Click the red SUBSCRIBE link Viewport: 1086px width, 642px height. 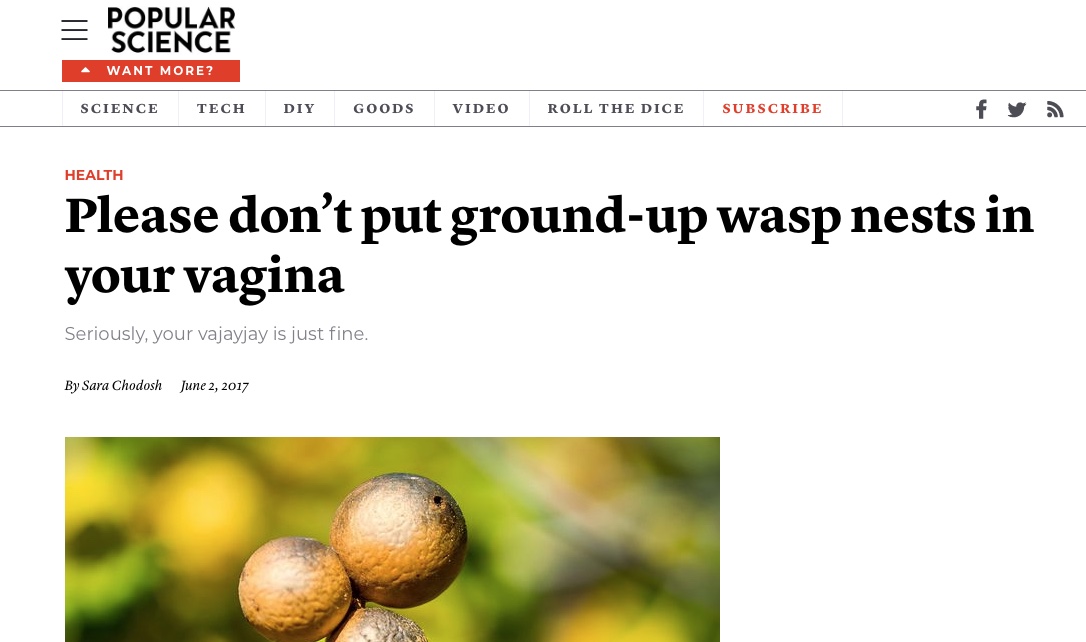pos(772,109)
